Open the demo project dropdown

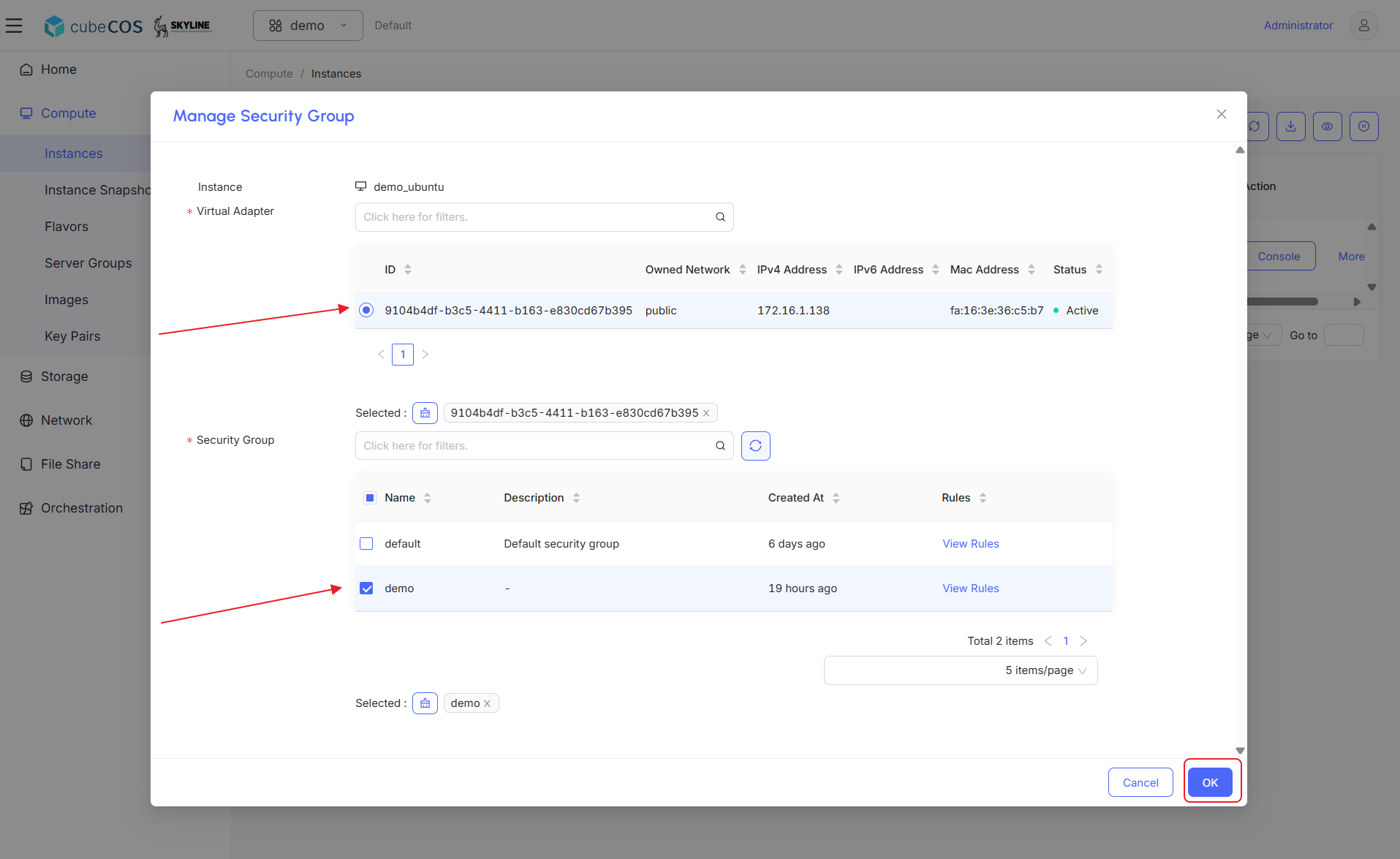(308, 26)
